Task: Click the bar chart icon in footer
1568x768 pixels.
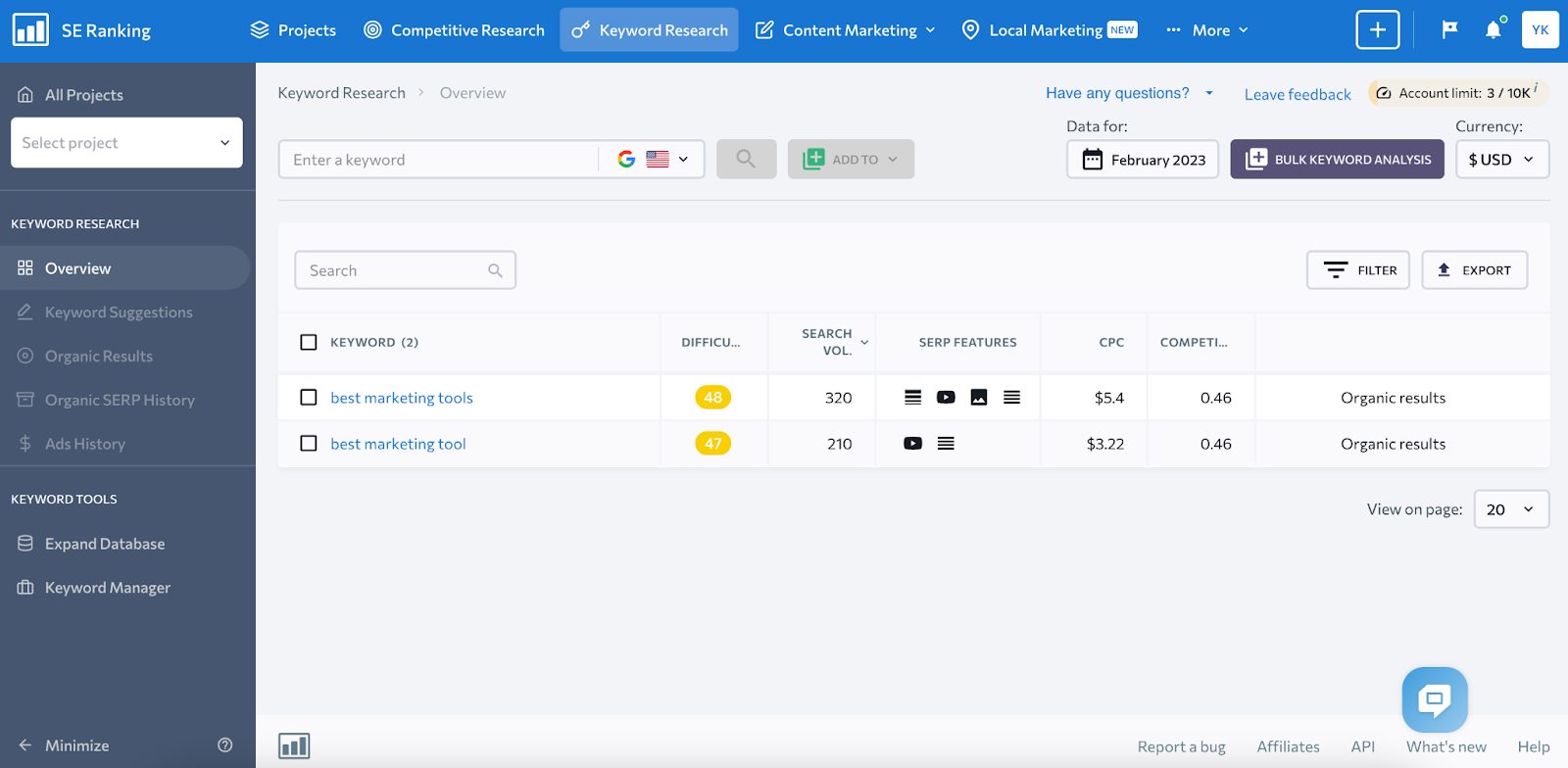Action: (x=294, y=746)
